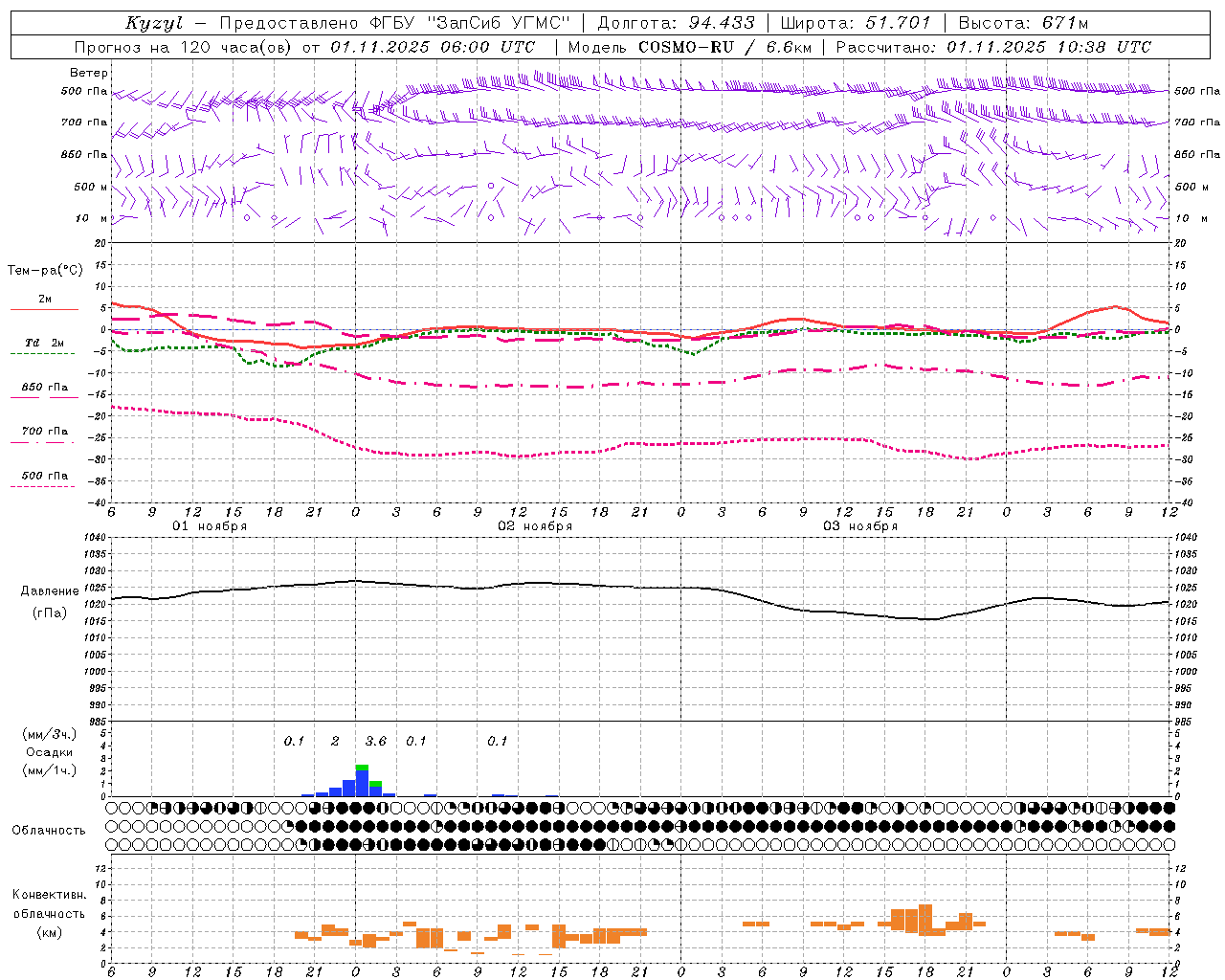
Task: Click the "Широта: 51.701" header value
Action: [855, 23]
